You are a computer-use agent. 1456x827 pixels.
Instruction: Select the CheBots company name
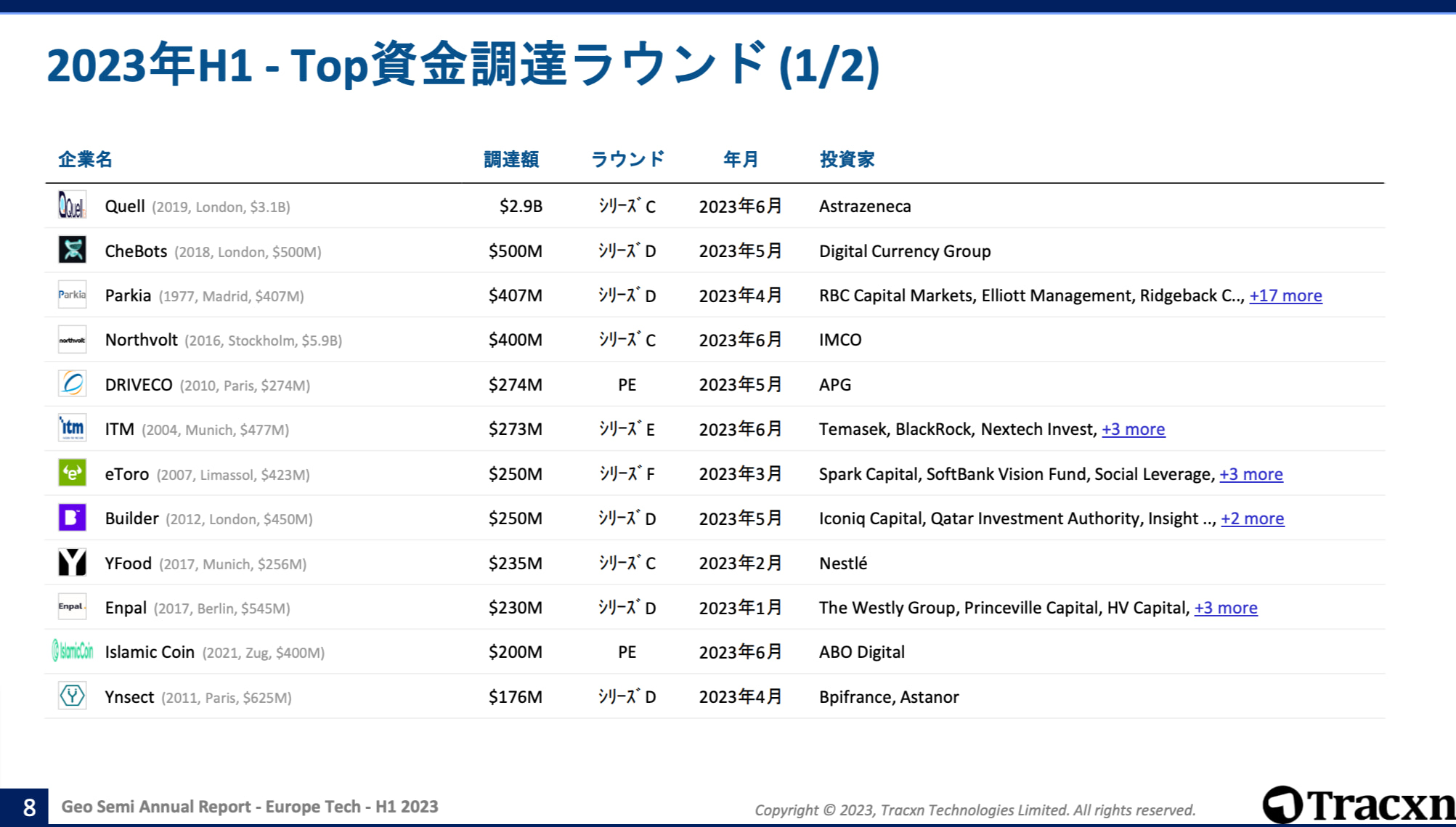pos(136,251)
